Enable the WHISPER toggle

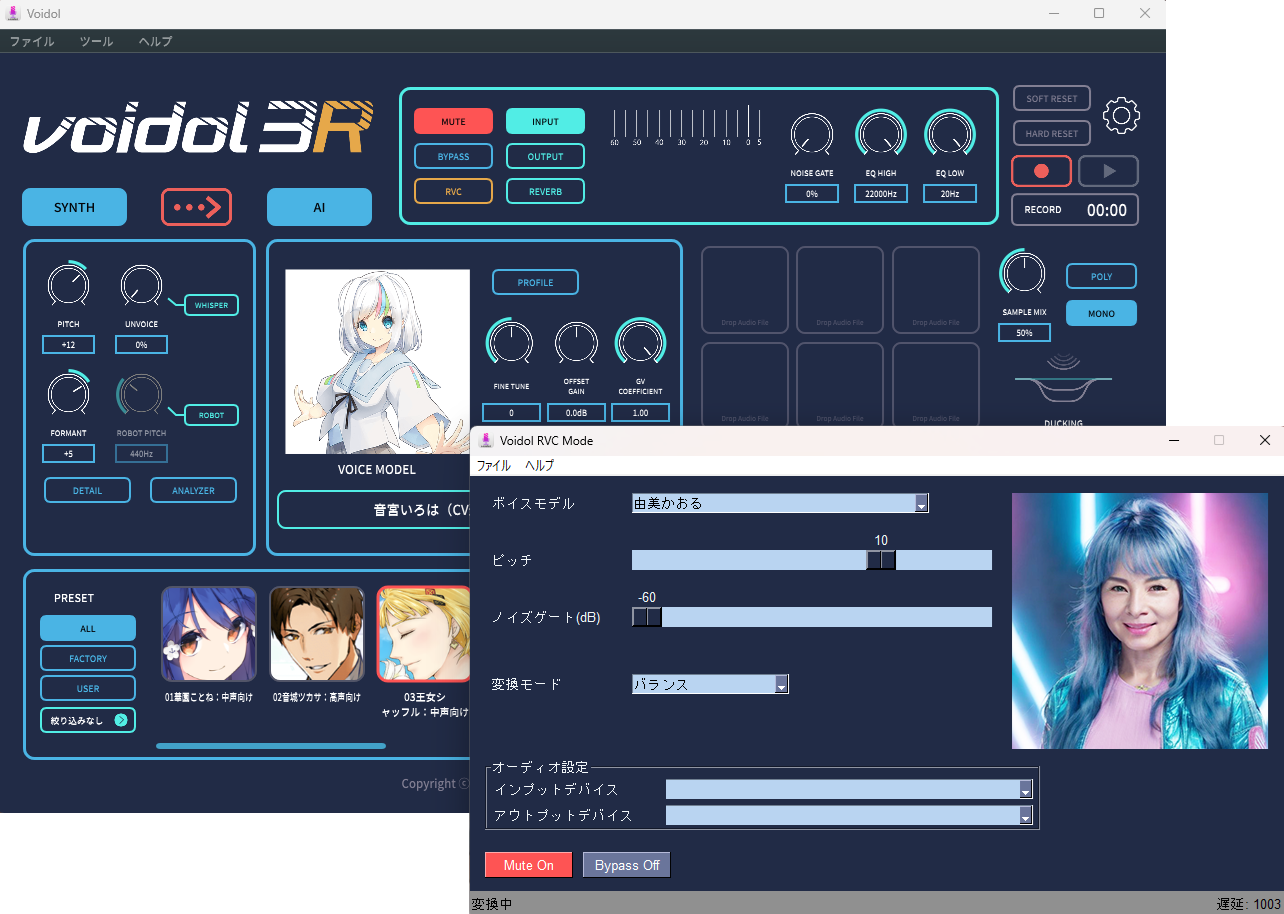click(x=211, y=305)
